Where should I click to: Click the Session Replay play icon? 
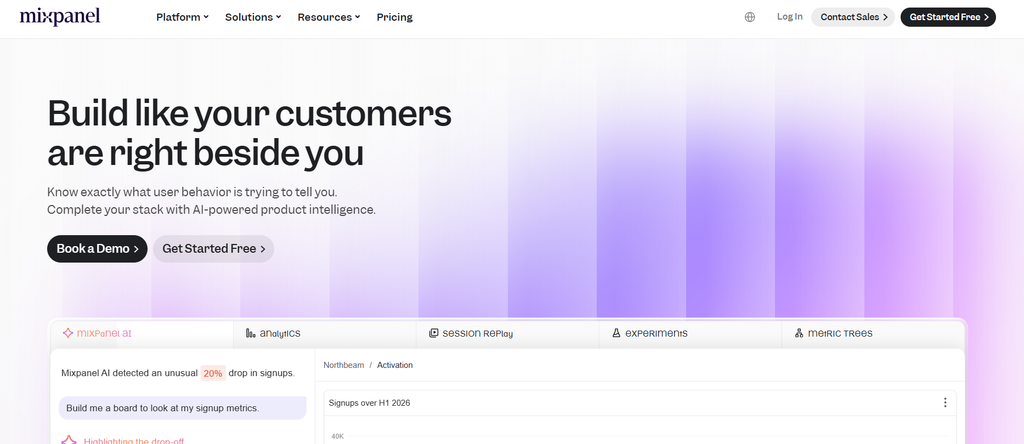[434, 333]
